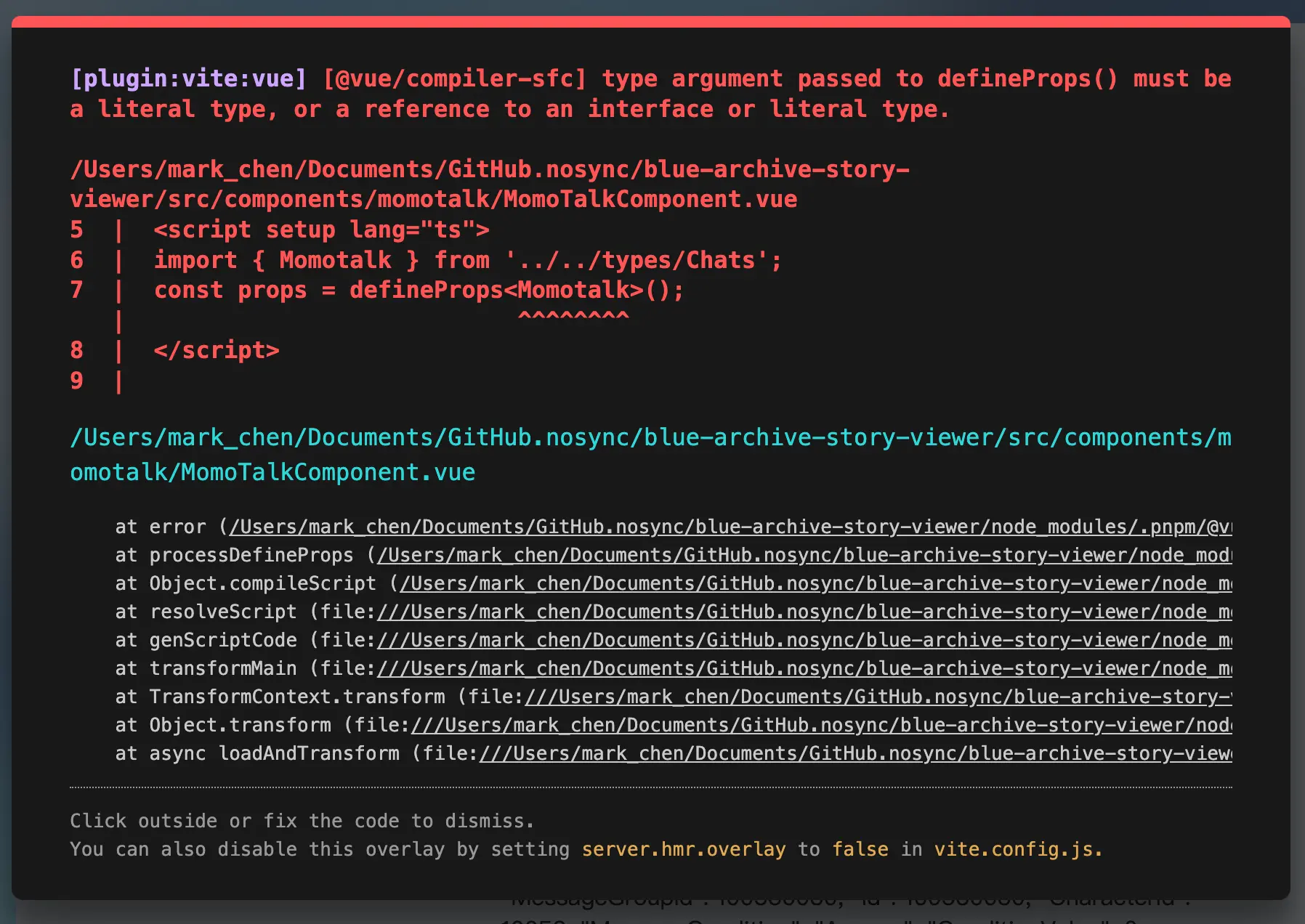Open the cyan MomoTalkComponent.vue file path link
Image resolution: width=1305 pixels, height=924 pixels.
[650, 455]
